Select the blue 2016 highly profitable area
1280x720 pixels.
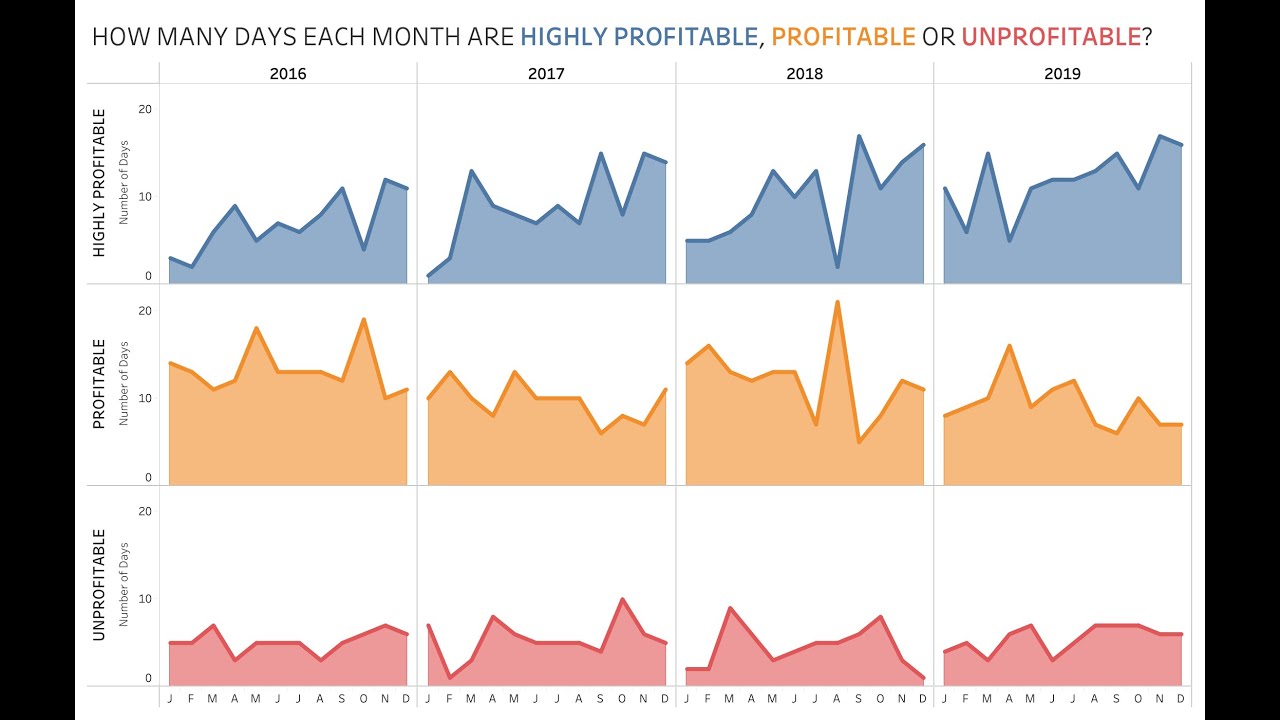click(x=290, y=250)
